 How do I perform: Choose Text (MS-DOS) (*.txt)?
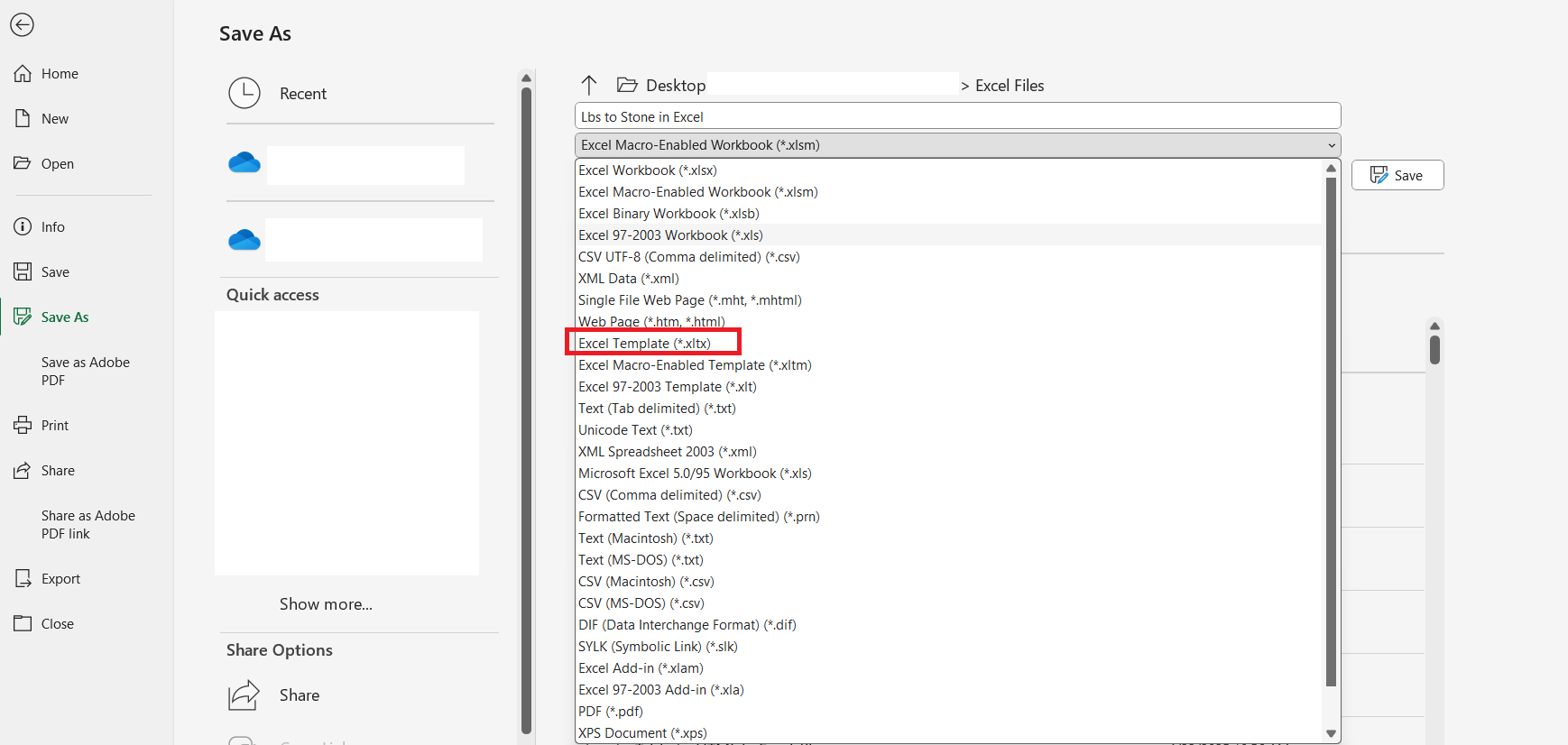949,560
